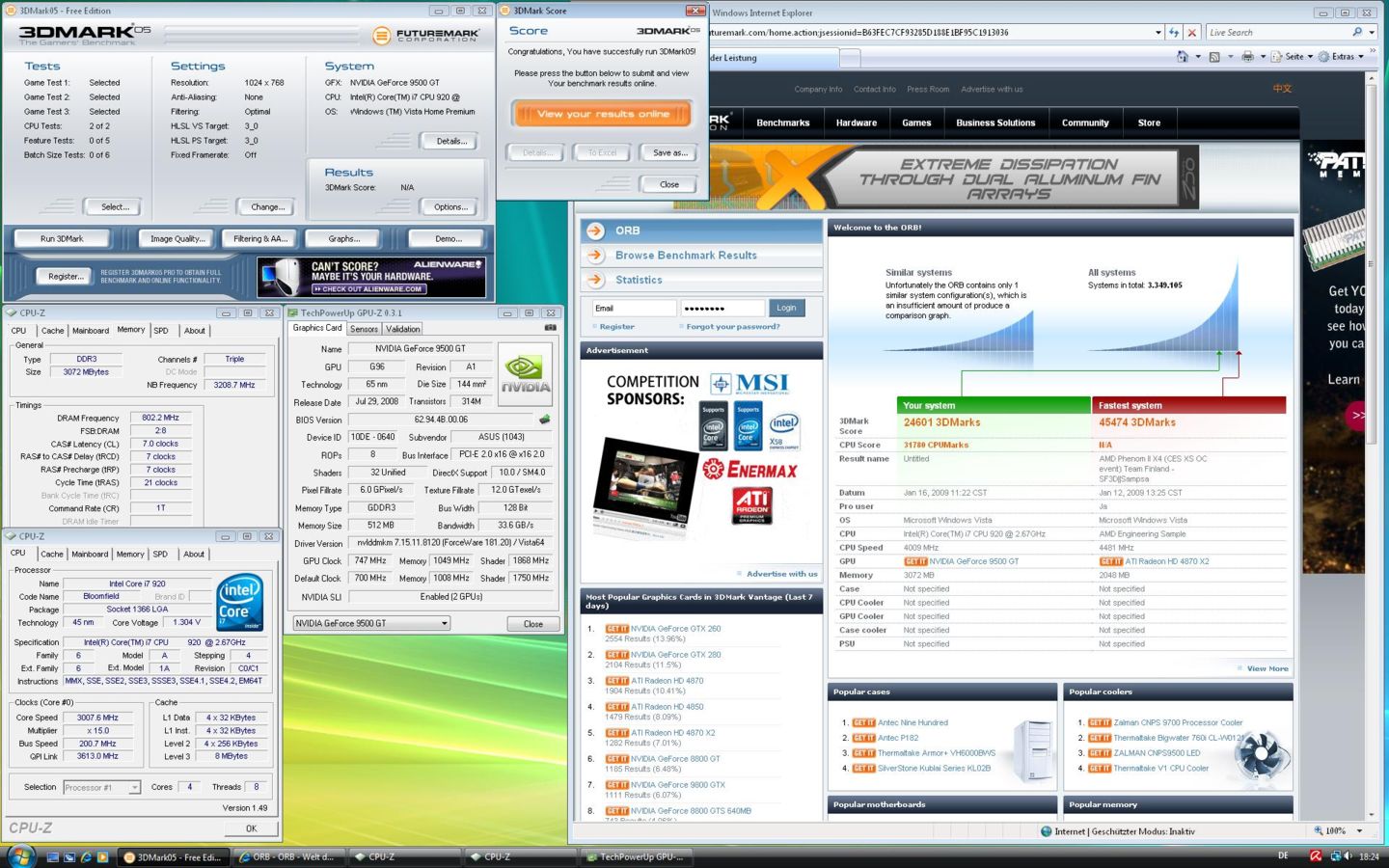The height and width of the screenshot is (868, 1389).
Task: Click OK button in lower CPU-Z window
Action: (x=251, y=828)
